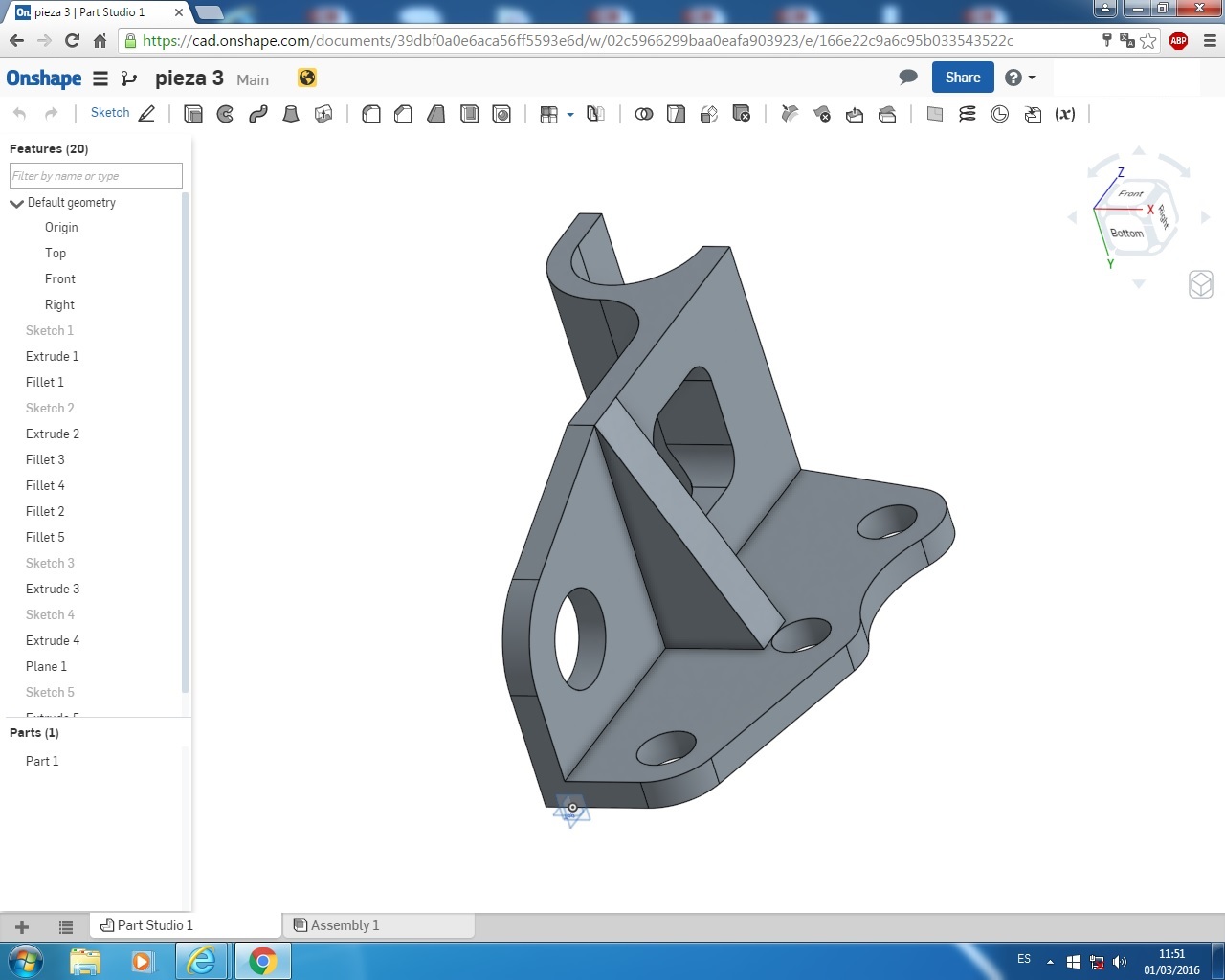
Task: Select the Shell tool icon
Action: pyautogui.click(x=469, y=114)
